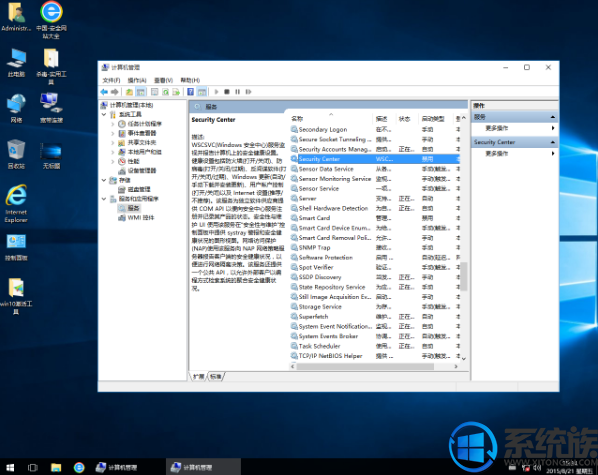Click the Back arrow in the toolbar

tap(104, 92)
